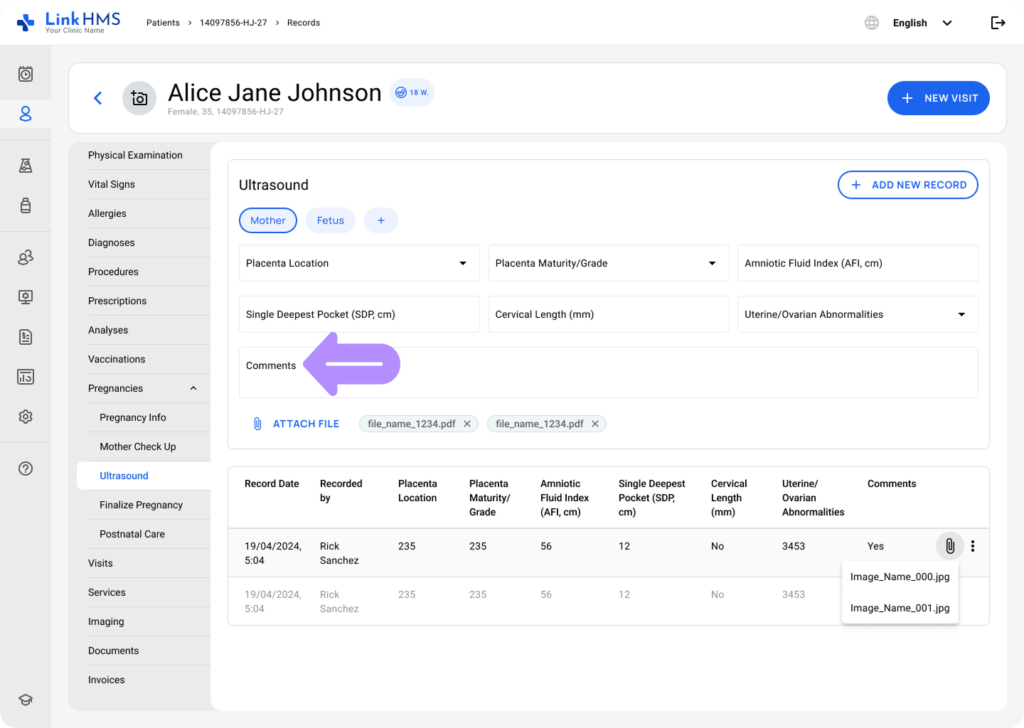
Task: Click the graduation cap icon in sidebar
Action: coord(26,700)
